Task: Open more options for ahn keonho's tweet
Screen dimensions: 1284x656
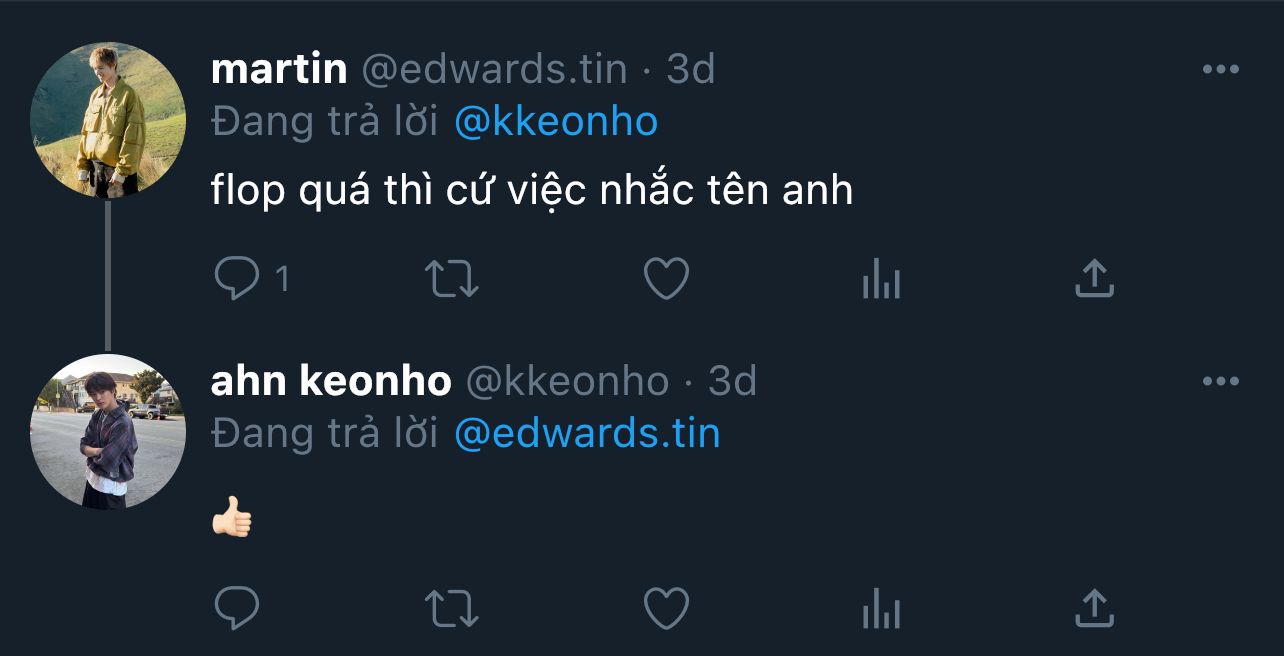Action: pyautogui.click(x=1220, y=381)
